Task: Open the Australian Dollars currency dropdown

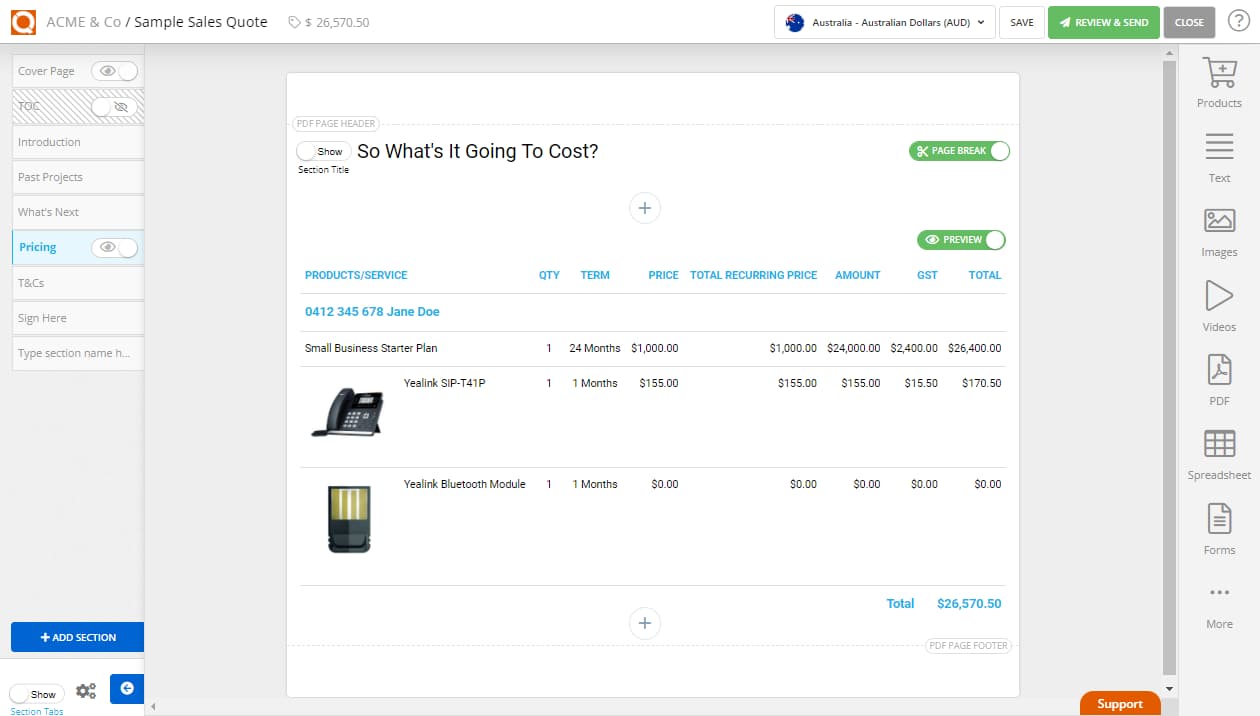Action: (884, 22)
